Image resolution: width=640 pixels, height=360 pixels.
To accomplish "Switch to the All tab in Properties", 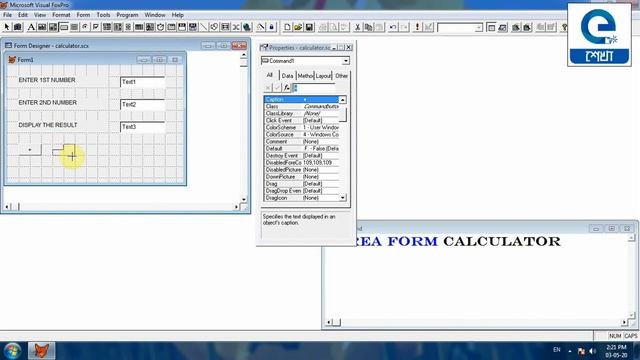I will (269, 76).
